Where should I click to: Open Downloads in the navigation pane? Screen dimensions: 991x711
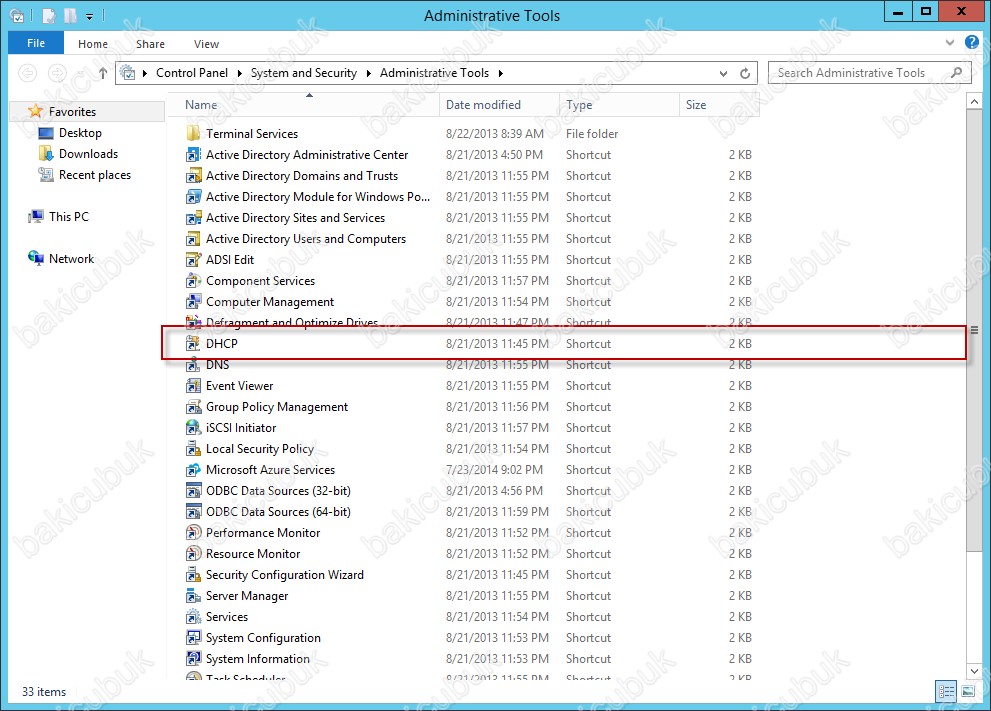tap(88, 154)
